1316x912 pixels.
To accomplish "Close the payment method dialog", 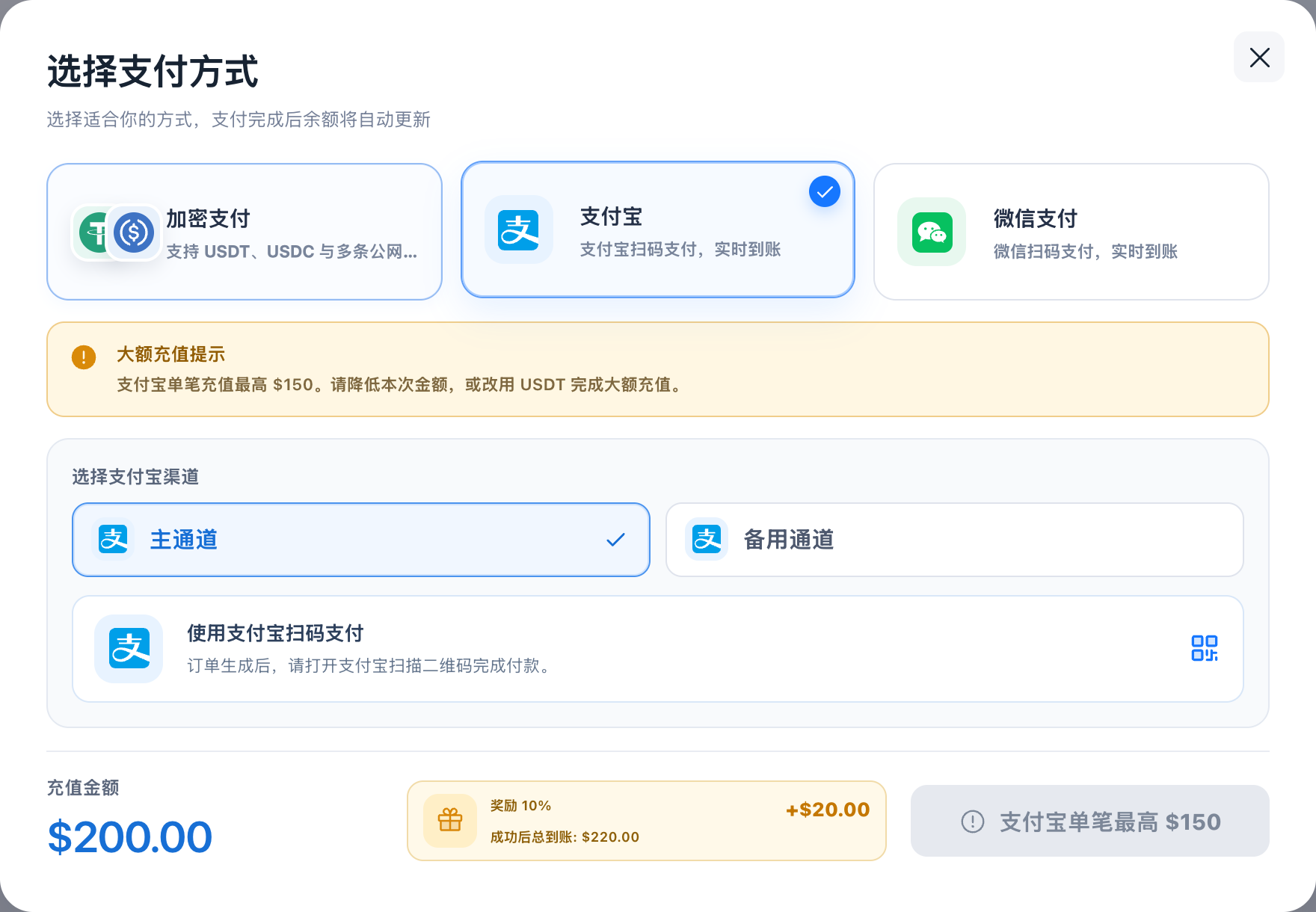I will pos(1259,57).
